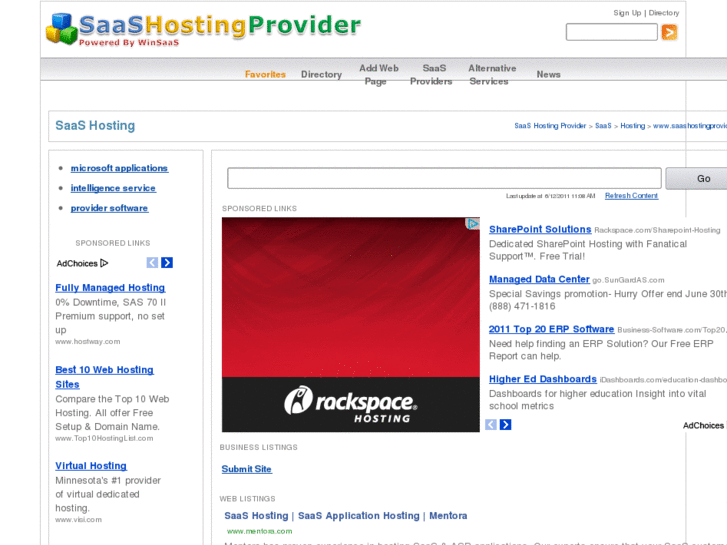Open the provider software link
727x545 pixels.
[109, 208]
